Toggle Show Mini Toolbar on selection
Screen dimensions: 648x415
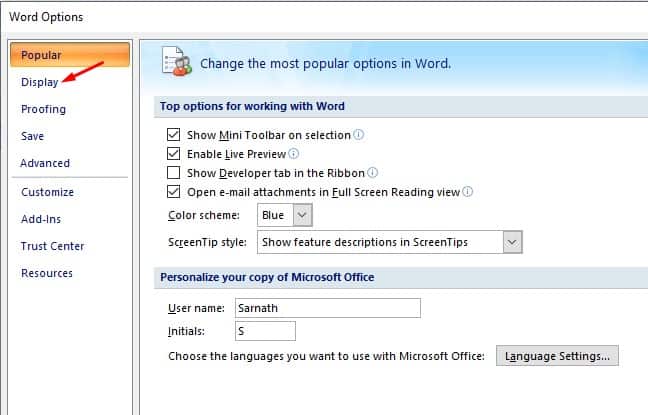click(174, 135)
